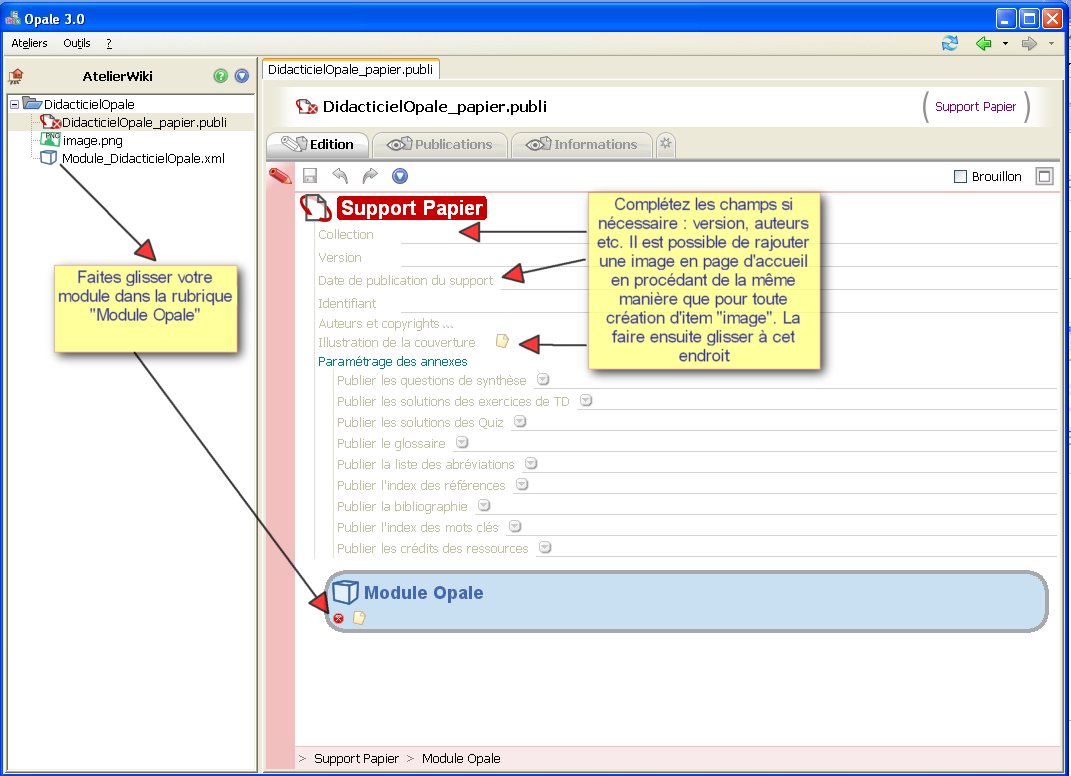
Task: Switch to the DidacticielOpale_papier.publi document tab
Action: tap(350, 69)
